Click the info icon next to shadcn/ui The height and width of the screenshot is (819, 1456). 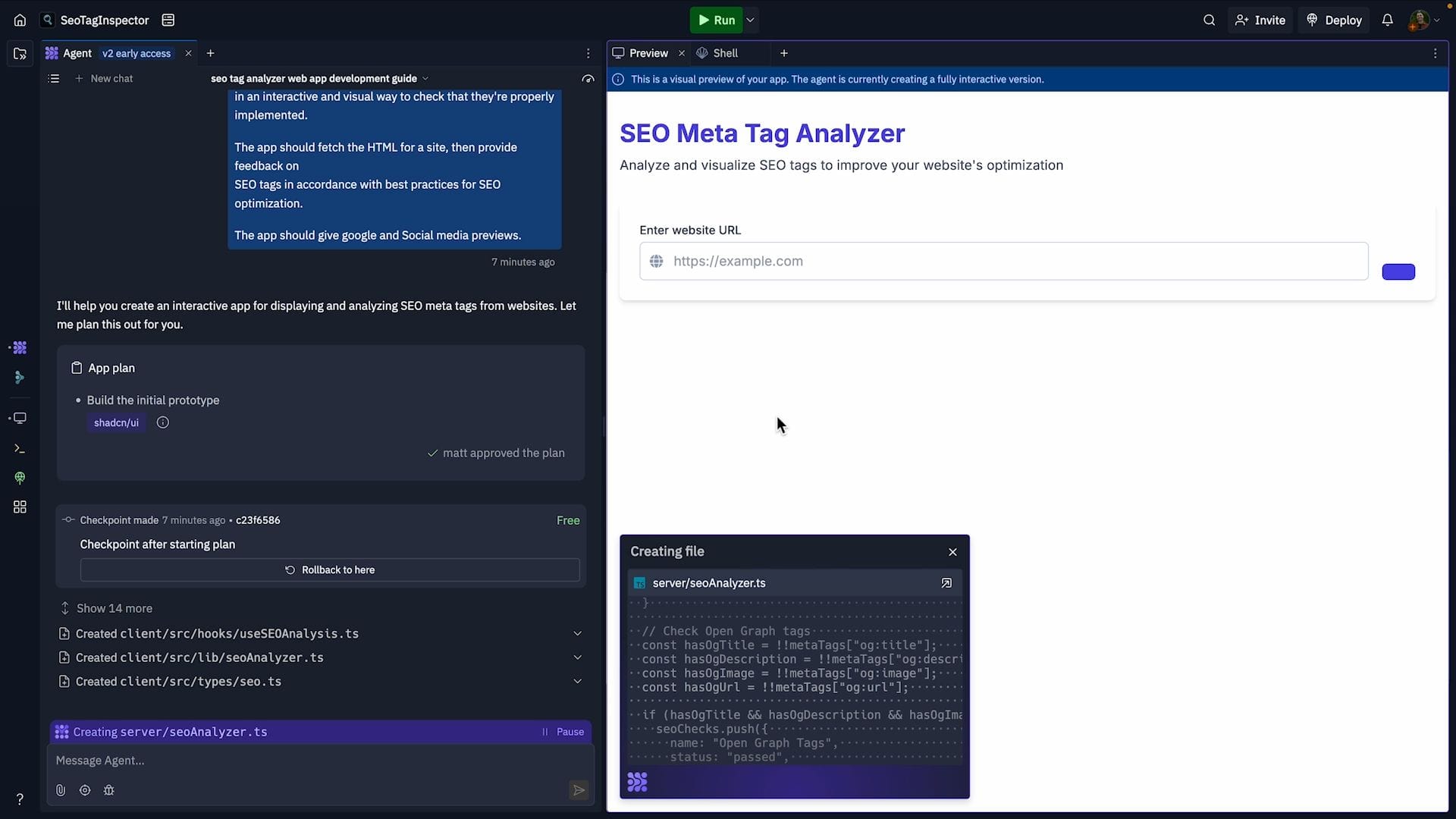pos(162,422)
